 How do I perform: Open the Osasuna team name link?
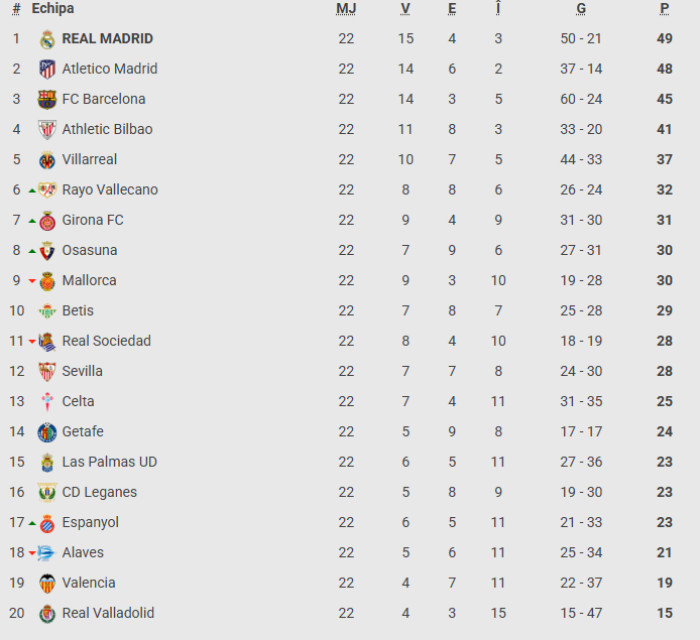point(90,250)
